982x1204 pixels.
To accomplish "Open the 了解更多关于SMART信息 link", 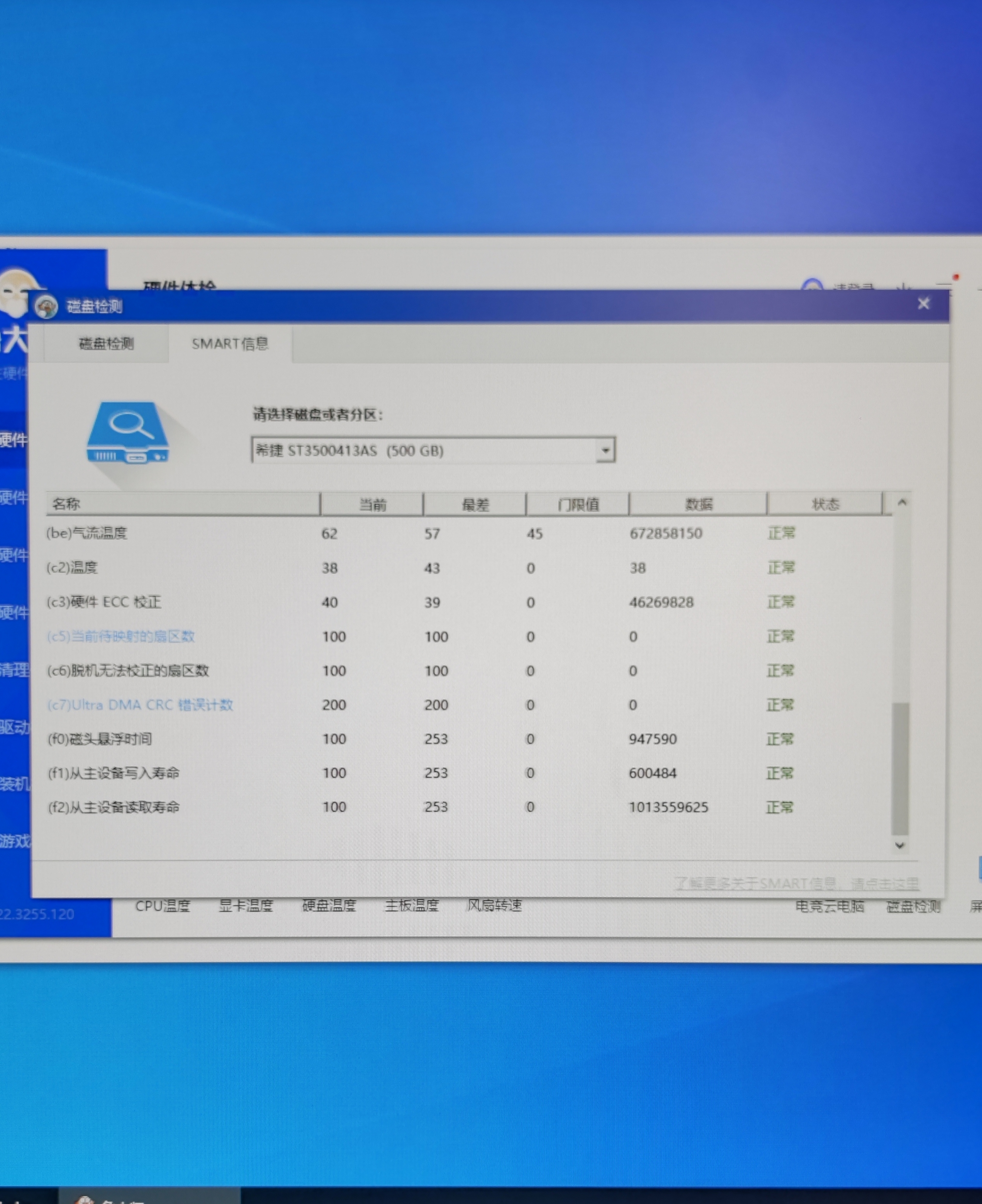I will tap(797, 883).
